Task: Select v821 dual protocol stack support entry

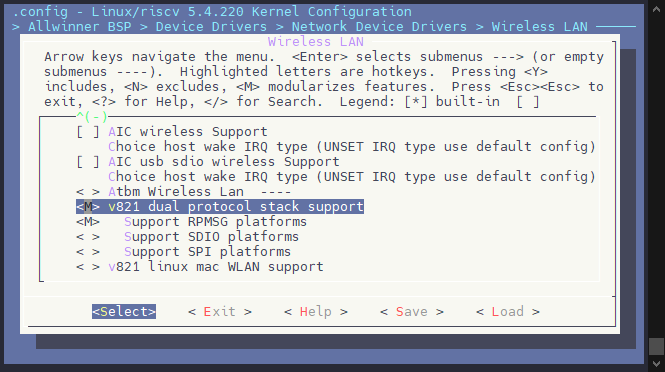Action: click(x=220, y=207)
